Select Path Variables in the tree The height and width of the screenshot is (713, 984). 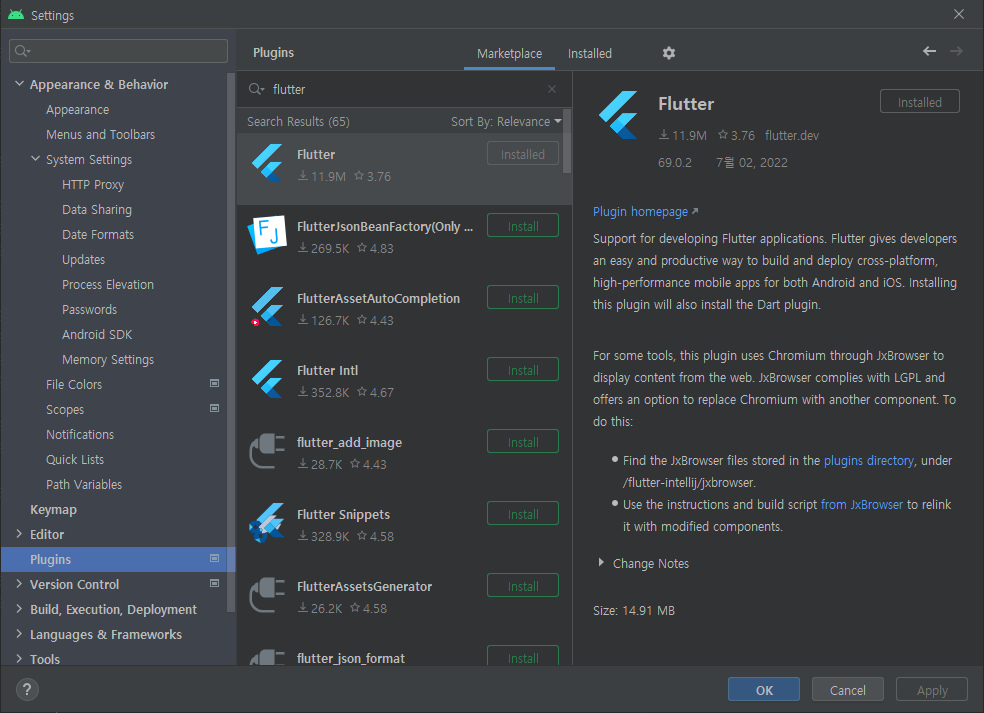83,485
